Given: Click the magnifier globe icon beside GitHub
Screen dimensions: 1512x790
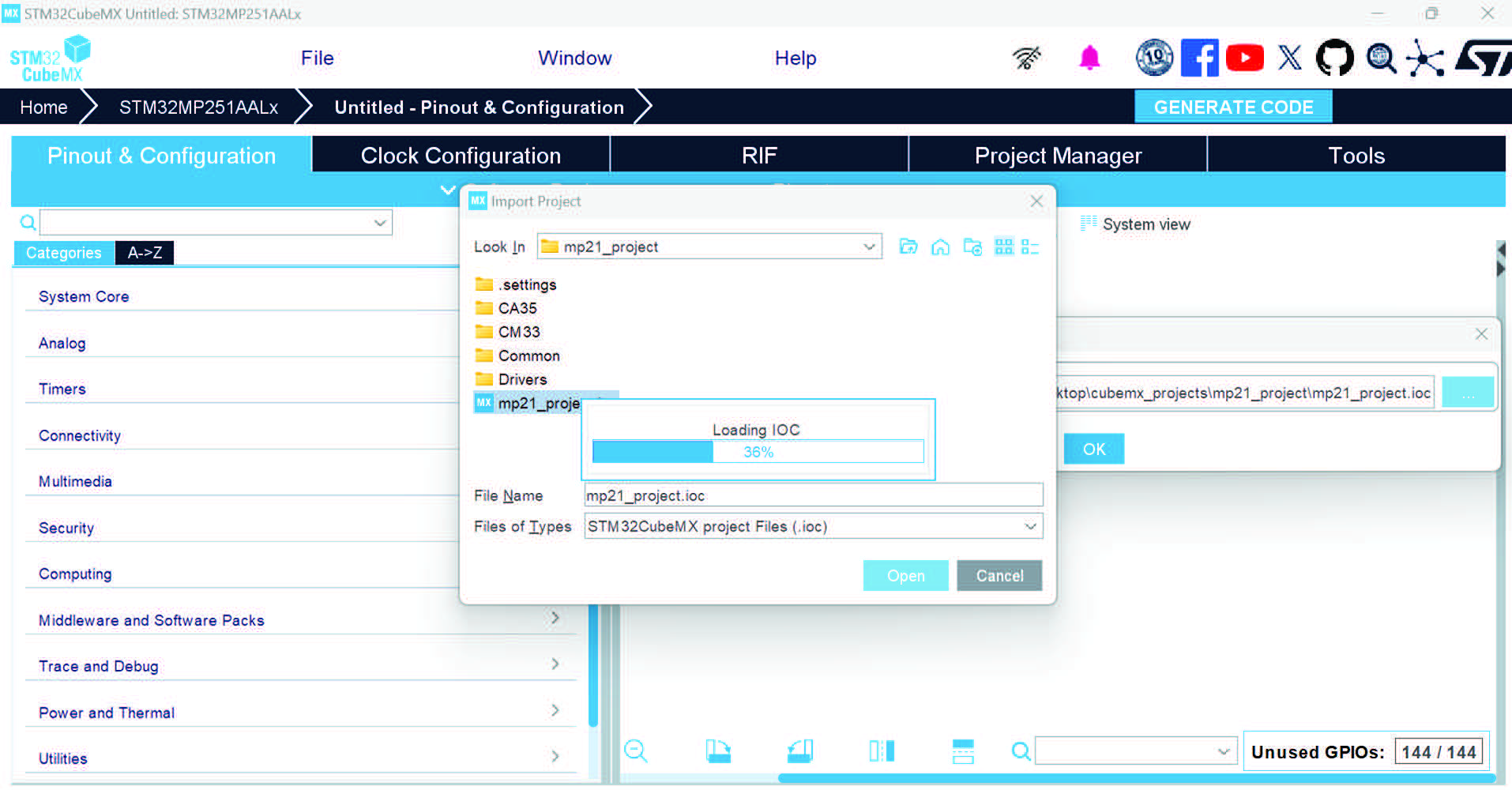Looking at the screenshot, I should coord(1381,58).
